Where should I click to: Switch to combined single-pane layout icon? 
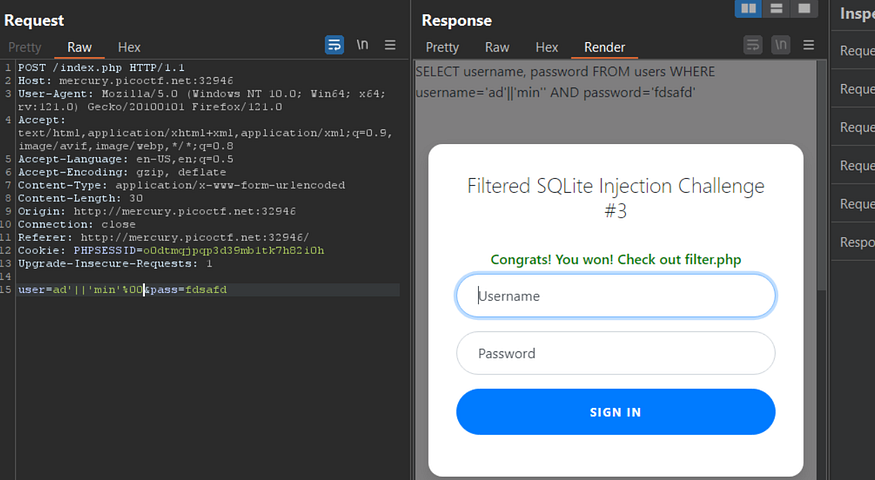804,9
